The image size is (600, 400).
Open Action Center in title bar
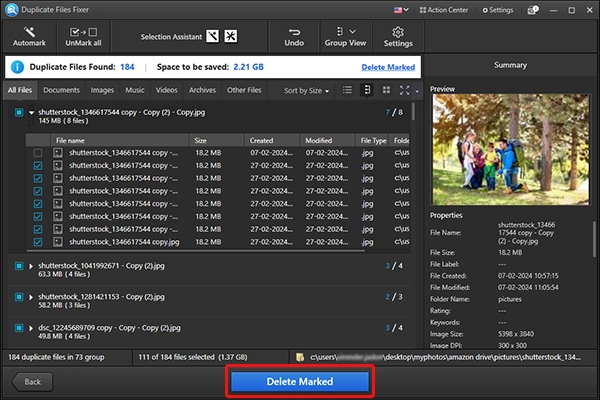tap(443, 10)
